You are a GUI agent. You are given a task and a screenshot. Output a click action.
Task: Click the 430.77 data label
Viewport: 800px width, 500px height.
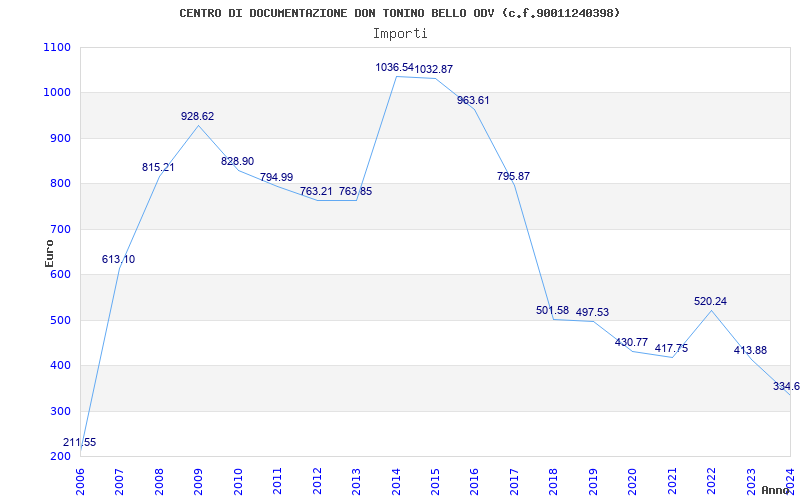coord(631,342)
